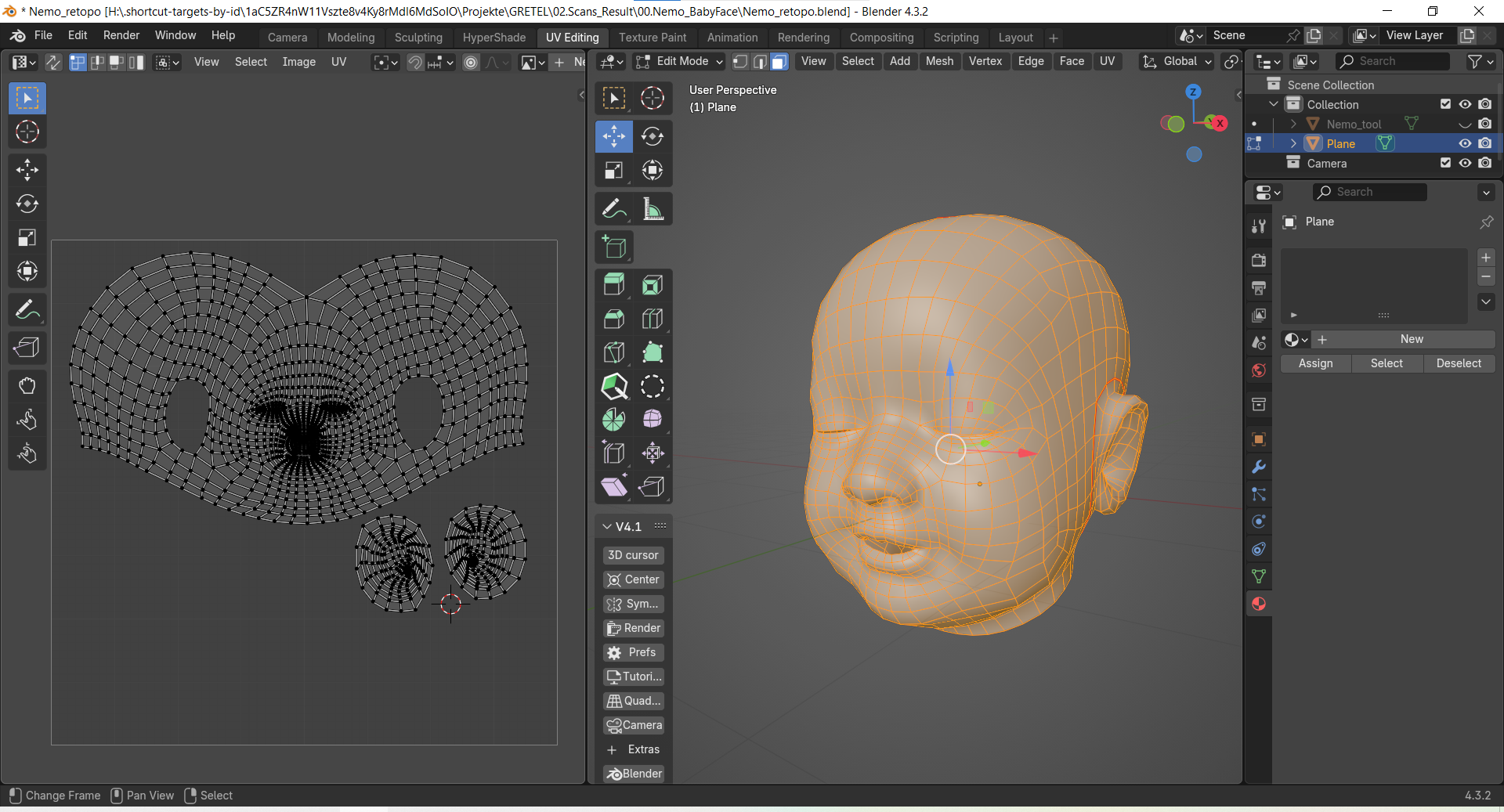Viewport: 1504px width, 812px height.
Task: Click the Assign material button
Action: 1315,363
